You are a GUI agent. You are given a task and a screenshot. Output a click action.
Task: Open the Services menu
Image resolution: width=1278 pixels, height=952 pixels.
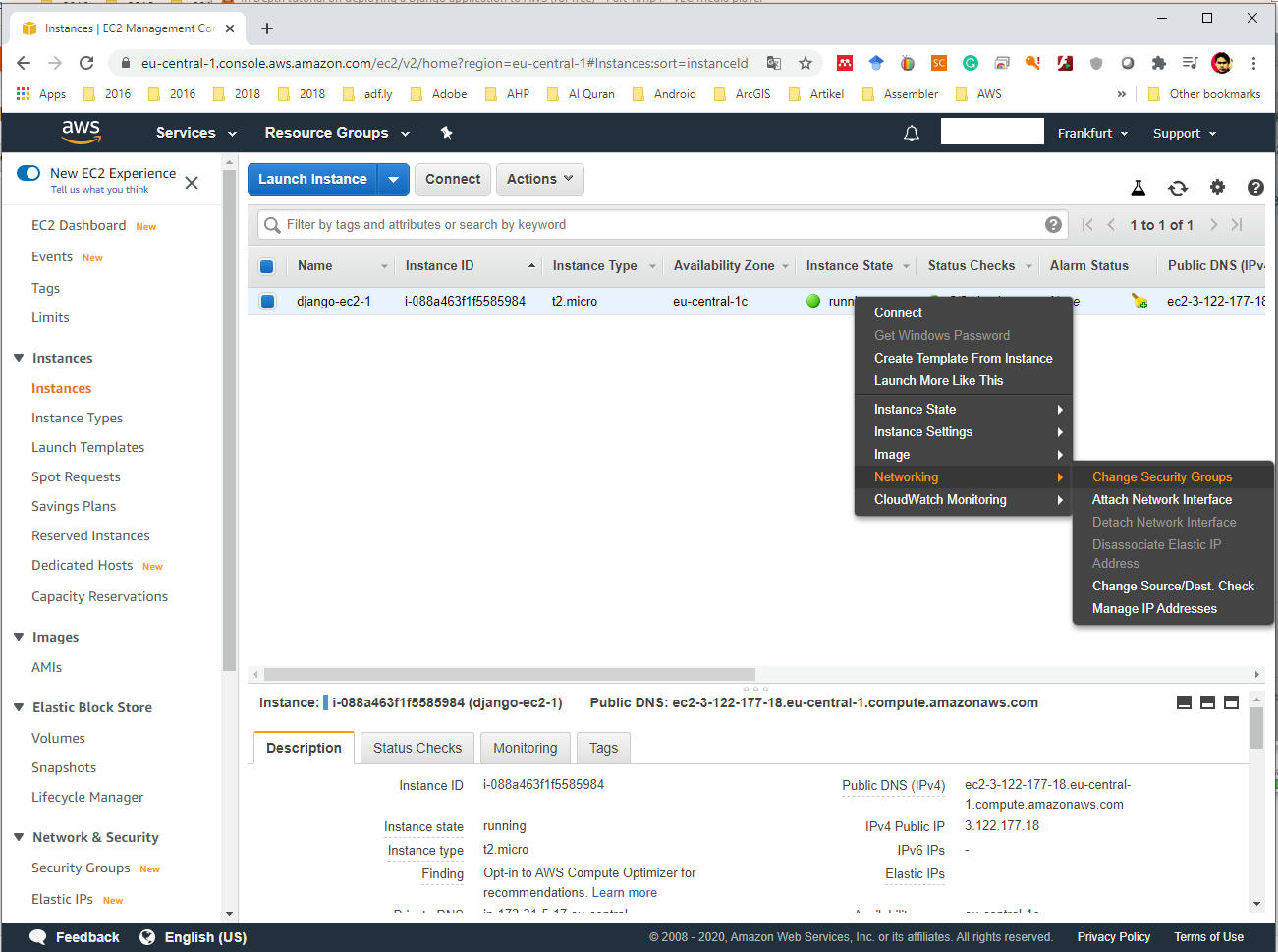196,133
